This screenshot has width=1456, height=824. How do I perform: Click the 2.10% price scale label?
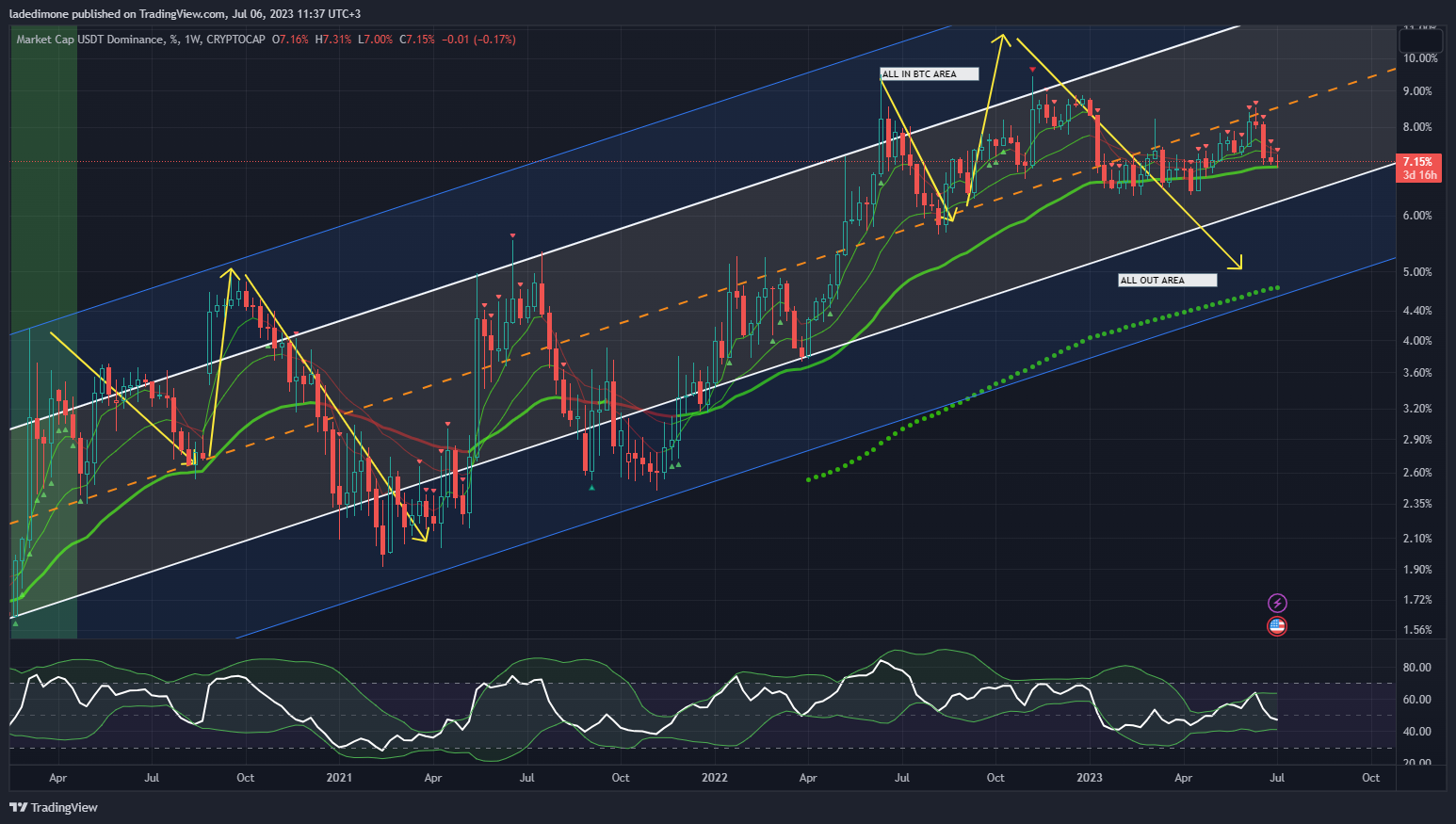point(1417,539)
